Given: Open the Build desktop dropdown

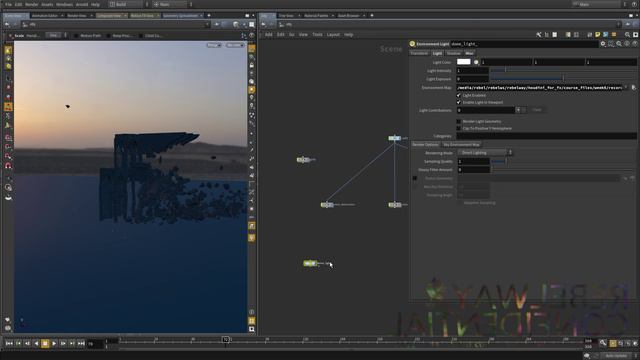Looking at the screenshot, I should coord(129,4).
